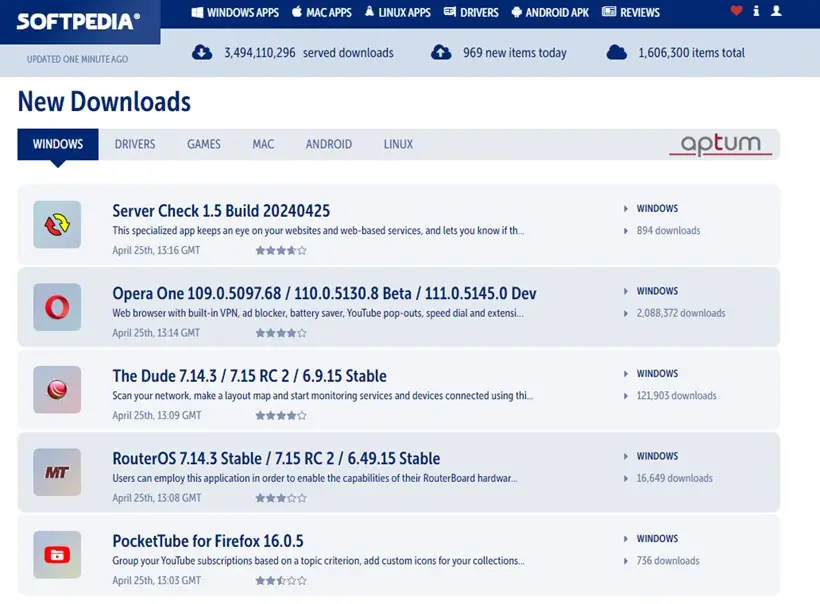820x604 pixels.
Task: Open the red heart favorites icon
Action: click(736, 10)
